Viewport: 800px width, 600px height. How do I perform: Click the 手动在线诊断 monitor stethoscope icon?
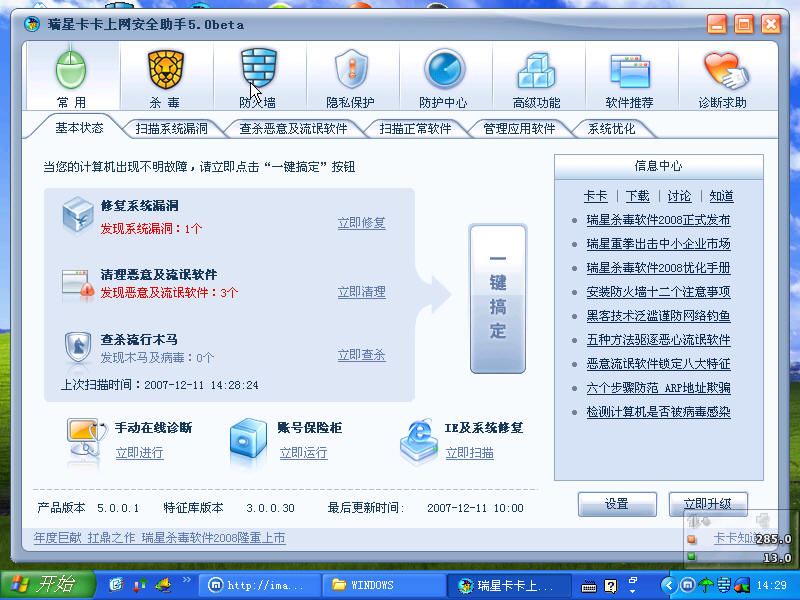point(87,437)
